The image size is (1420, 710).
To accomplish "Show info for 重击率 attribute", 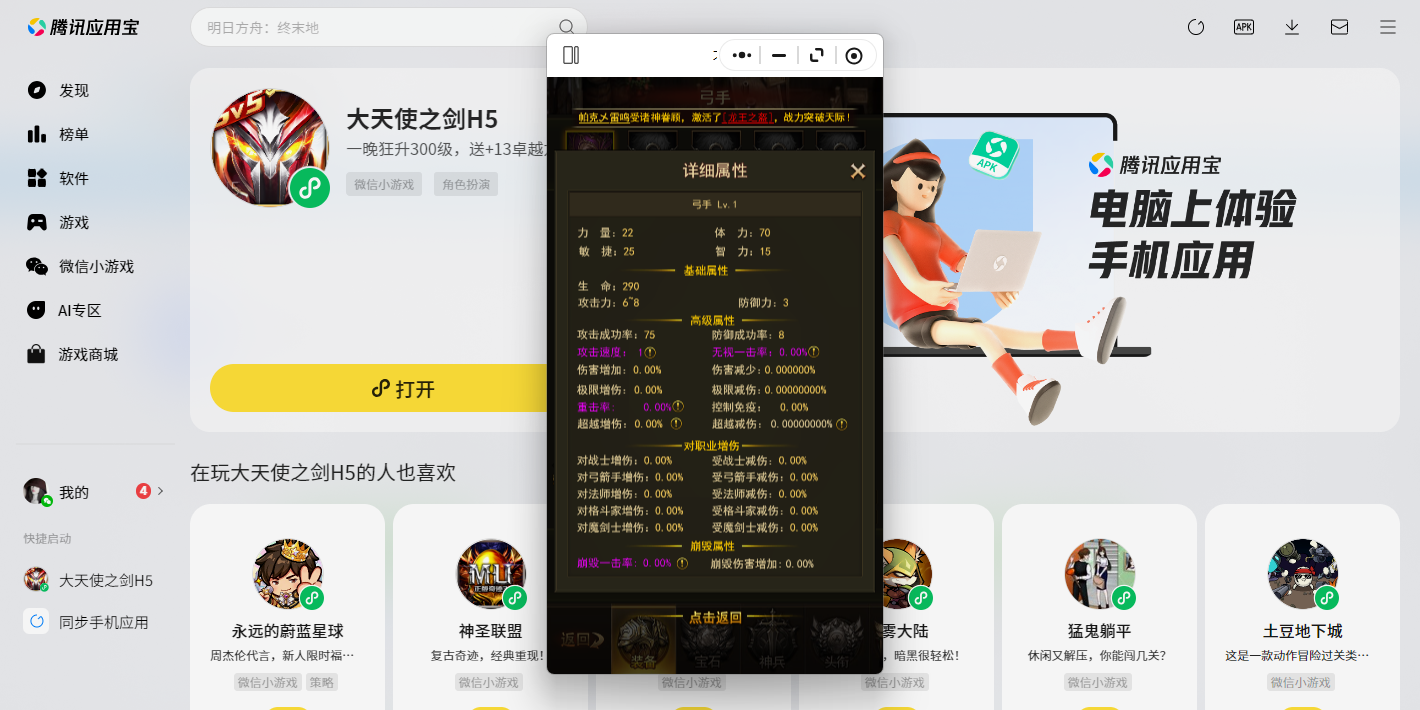I will click(x=678, y=407).
